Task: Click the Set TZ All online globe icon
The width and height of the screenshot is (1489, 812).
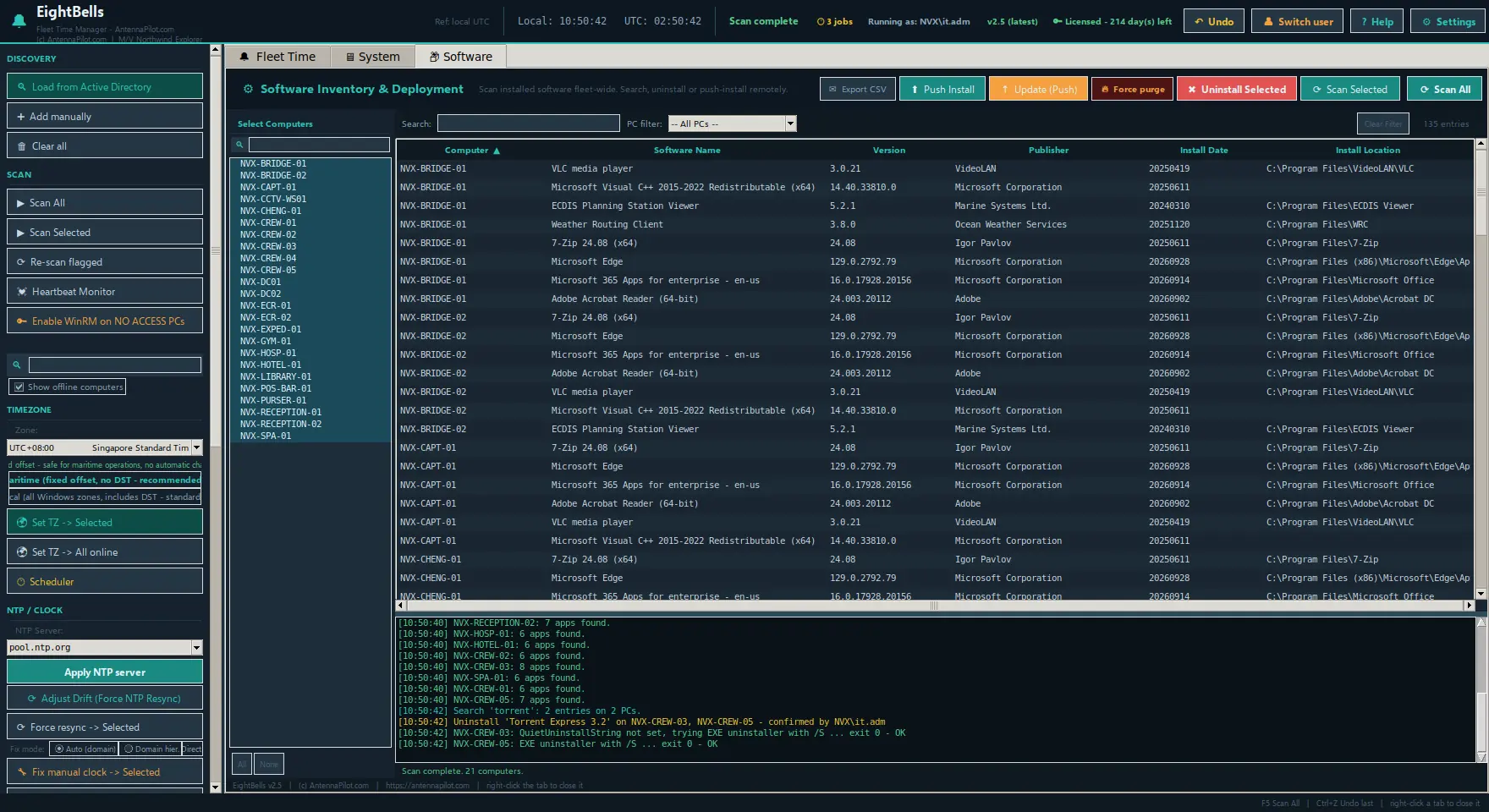Action: [22, 552]
